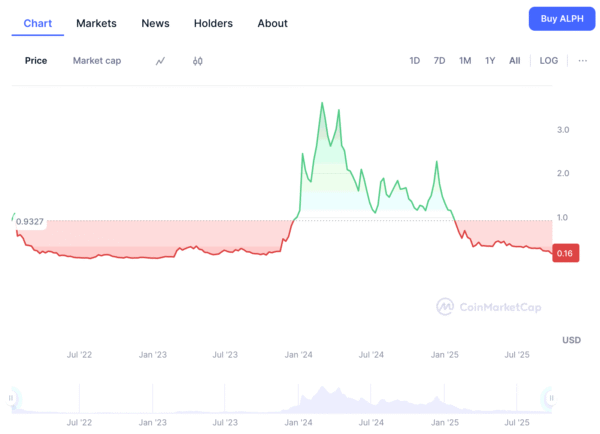Click the left range slider handle

11,398
